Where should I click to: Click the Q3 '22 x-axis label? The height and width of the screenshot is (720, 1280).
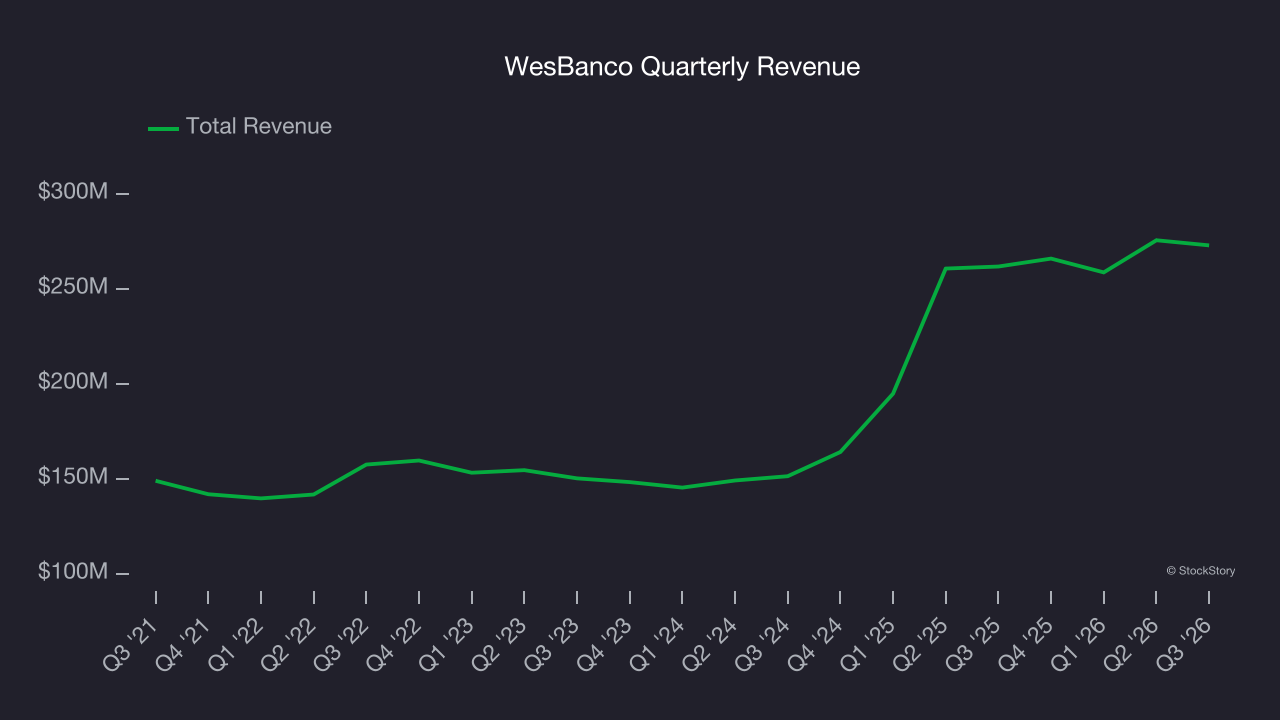pos(342,644)
